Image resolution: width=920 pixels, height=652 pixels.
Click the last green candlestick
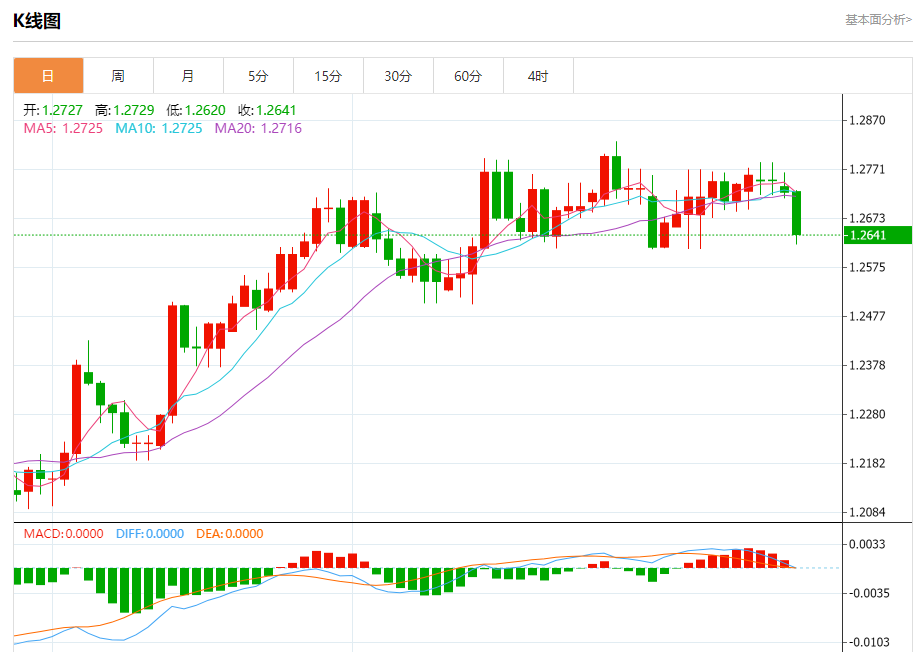pos(796,213)
